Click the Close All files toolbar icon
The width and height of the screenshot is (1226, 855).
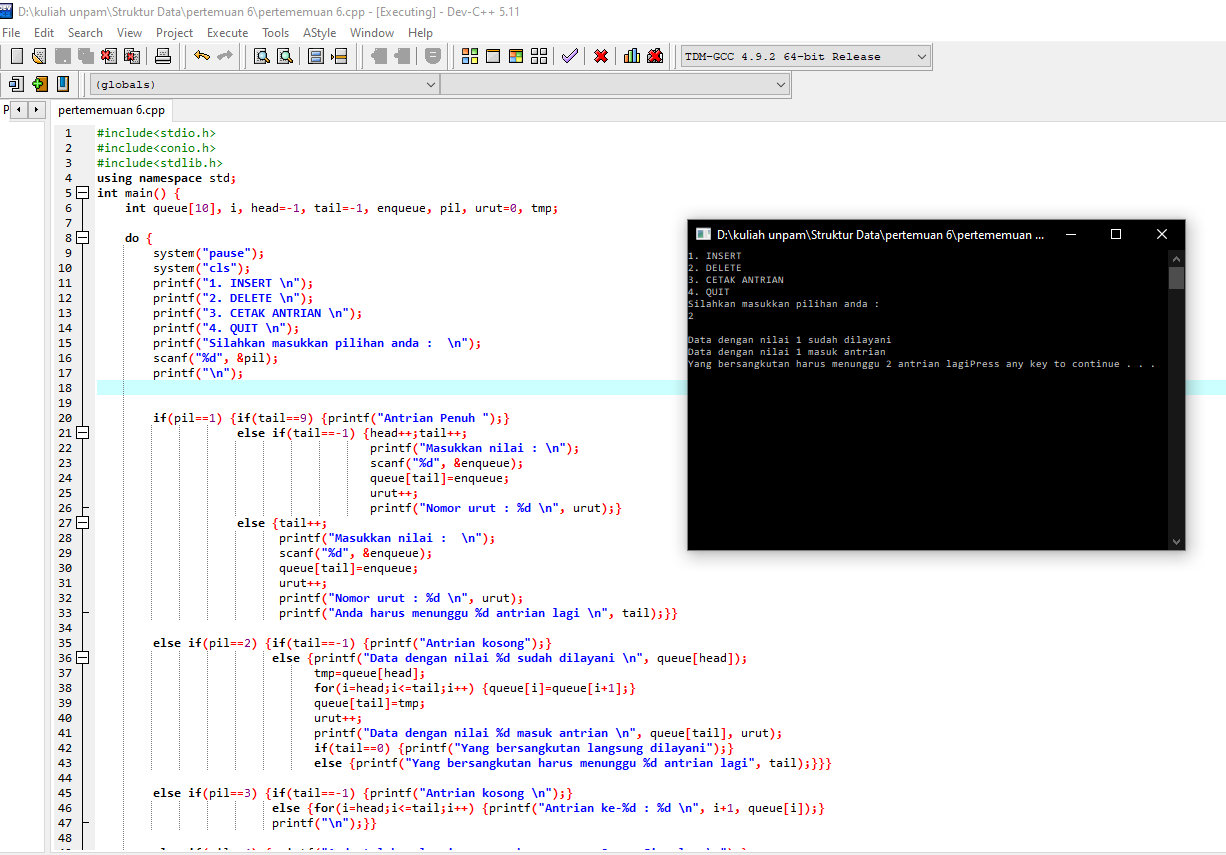(x=132, y=56)
